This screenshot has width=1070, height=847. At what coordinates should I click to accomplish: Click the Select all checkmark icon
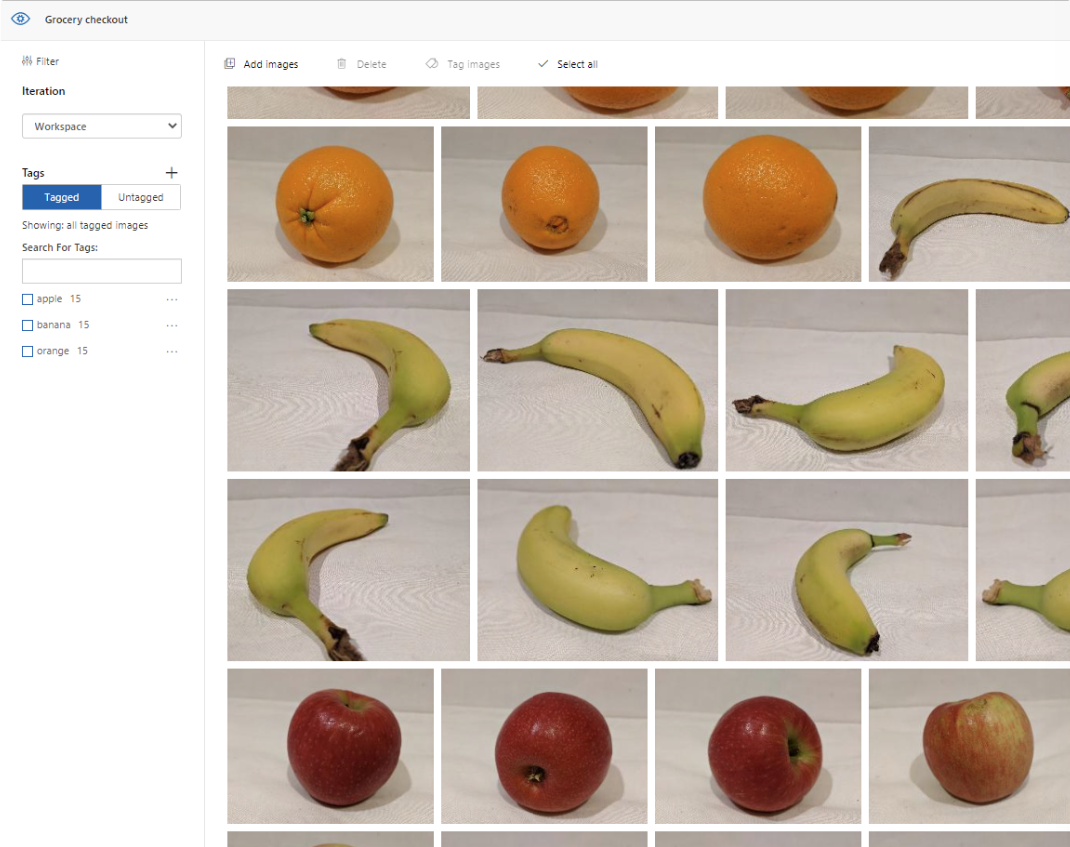(x=543, y=63)
